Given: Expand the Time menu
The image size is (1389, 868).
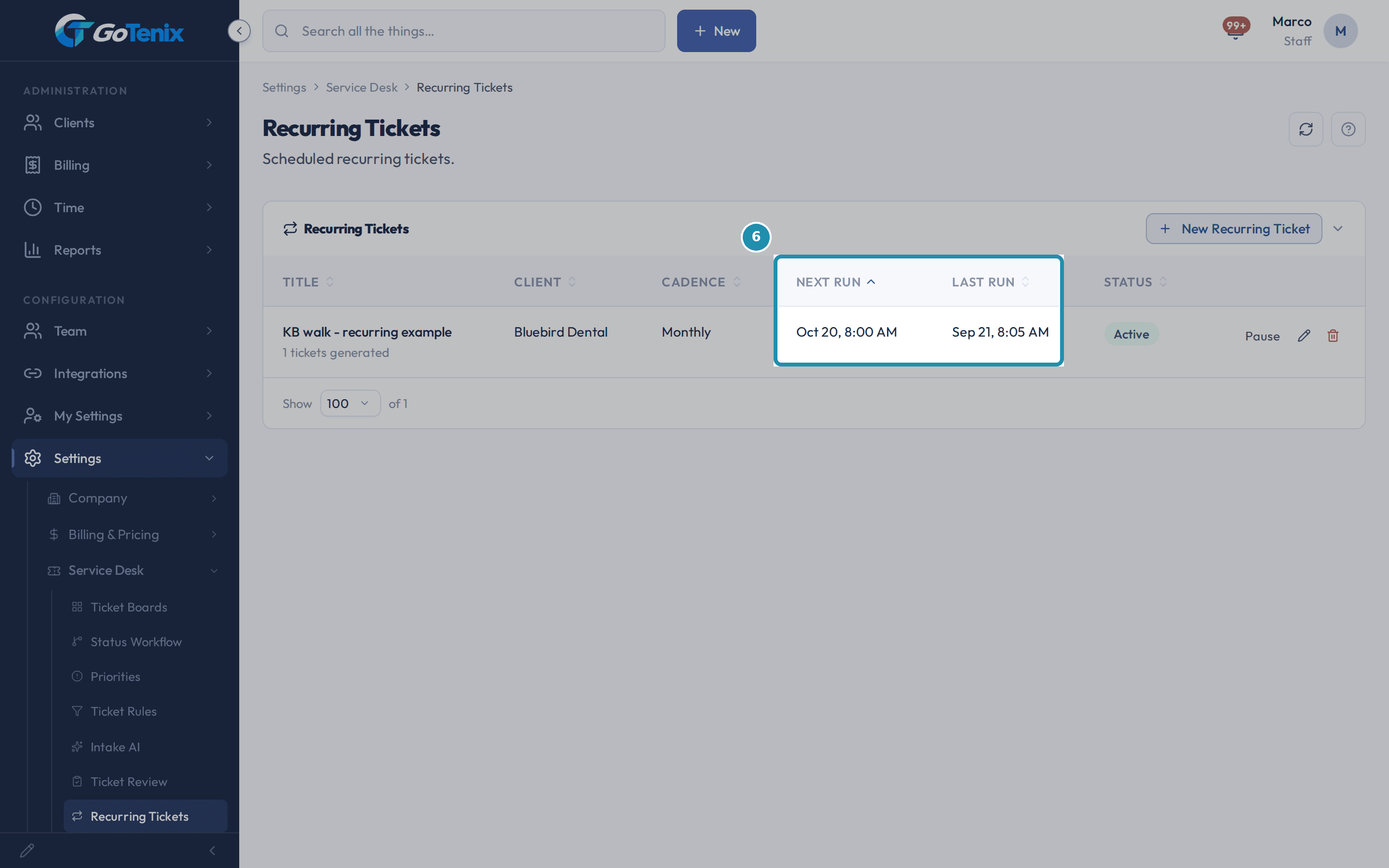Looking at the screenshot, I should [x=120, y=207].
